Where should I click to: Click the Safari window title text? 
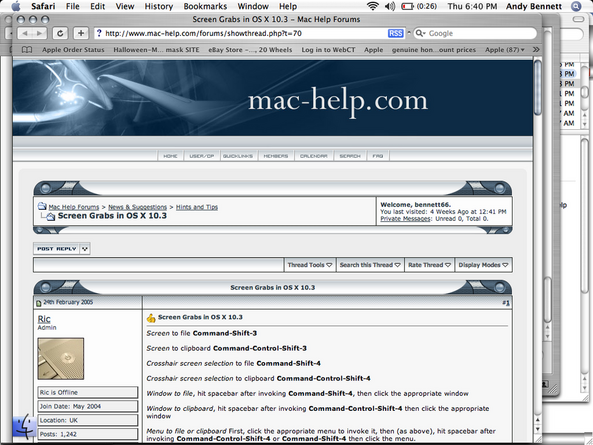(x=276, y=19)
